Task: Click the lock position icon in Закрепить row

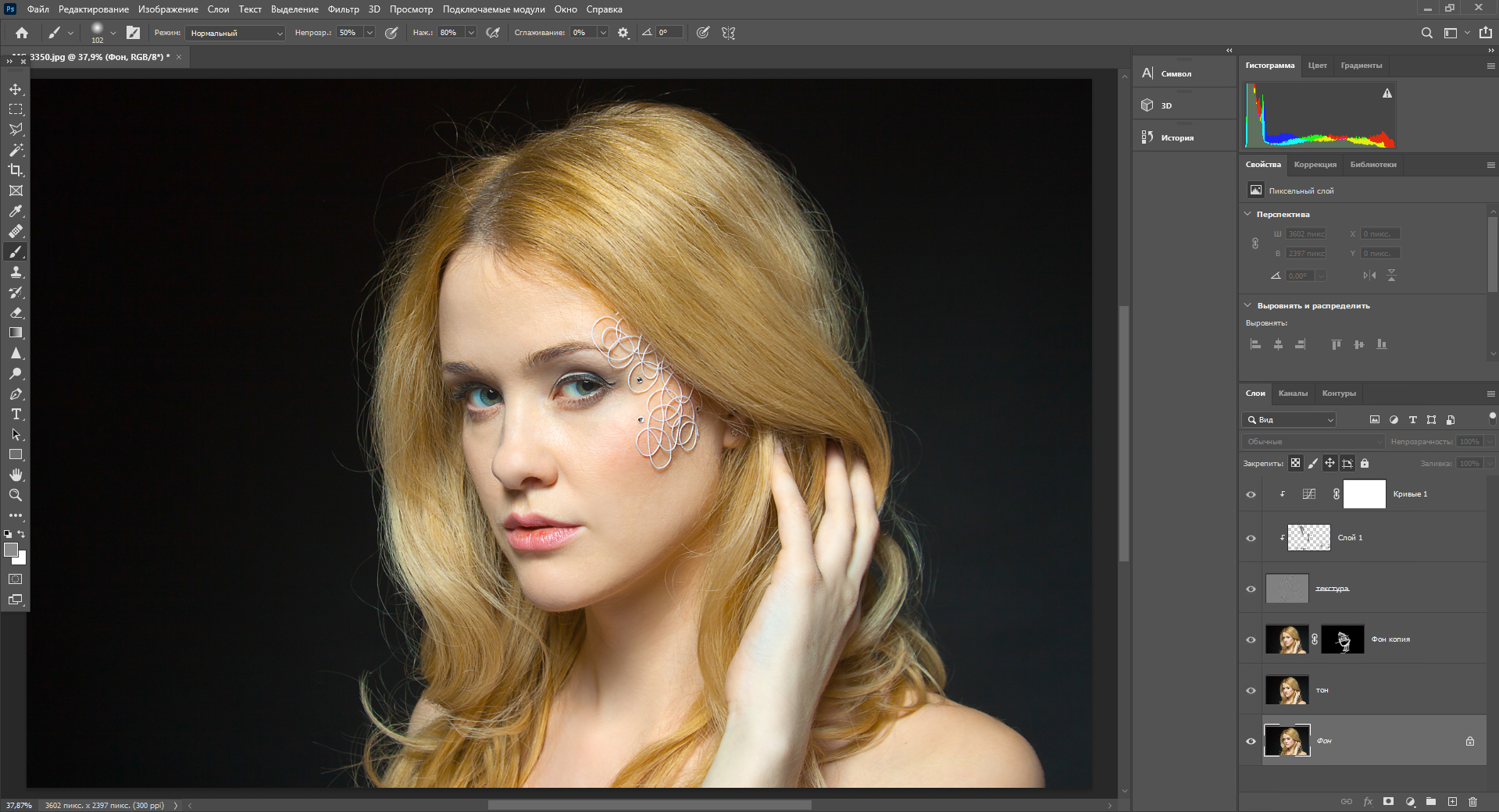Action: click(x=1329, y=463)
